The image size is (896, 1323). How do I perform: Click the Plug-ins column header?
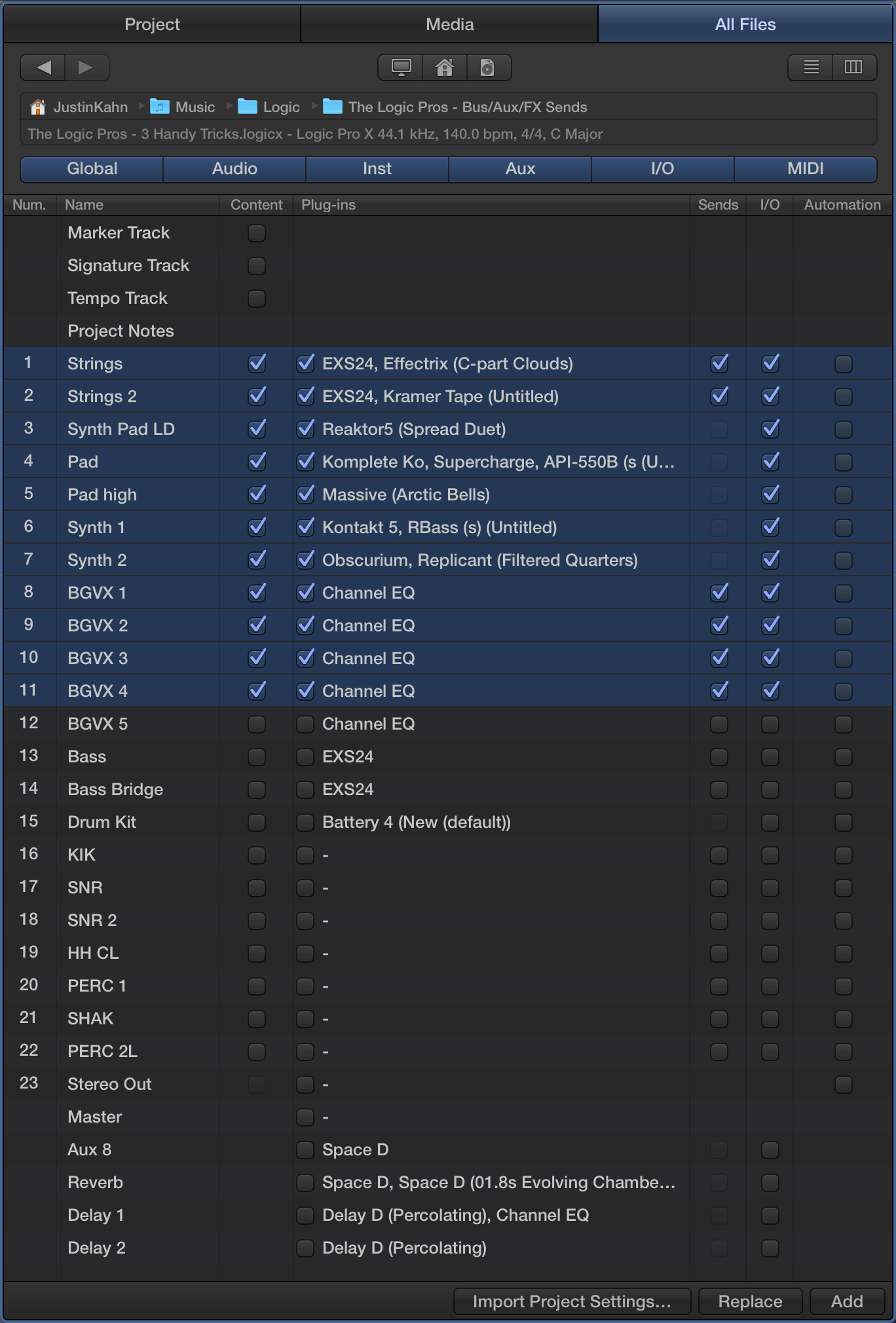491,205
